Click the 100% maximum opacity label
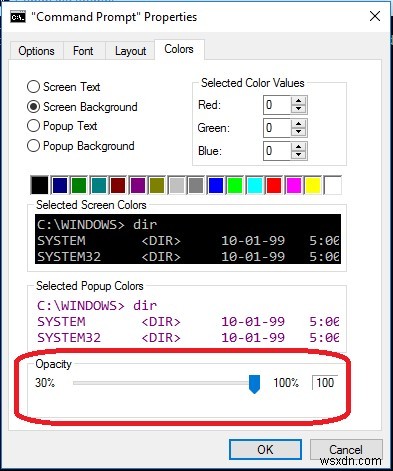Screen dimensions: 393x471 286,382
